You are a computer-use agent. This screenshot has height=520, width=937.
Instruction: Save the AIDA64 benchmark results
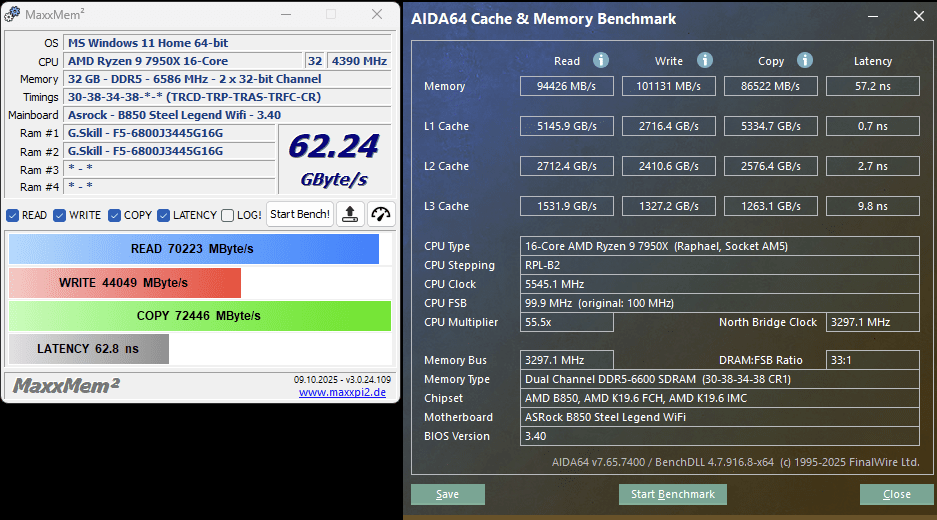click(x=448, y=494)
